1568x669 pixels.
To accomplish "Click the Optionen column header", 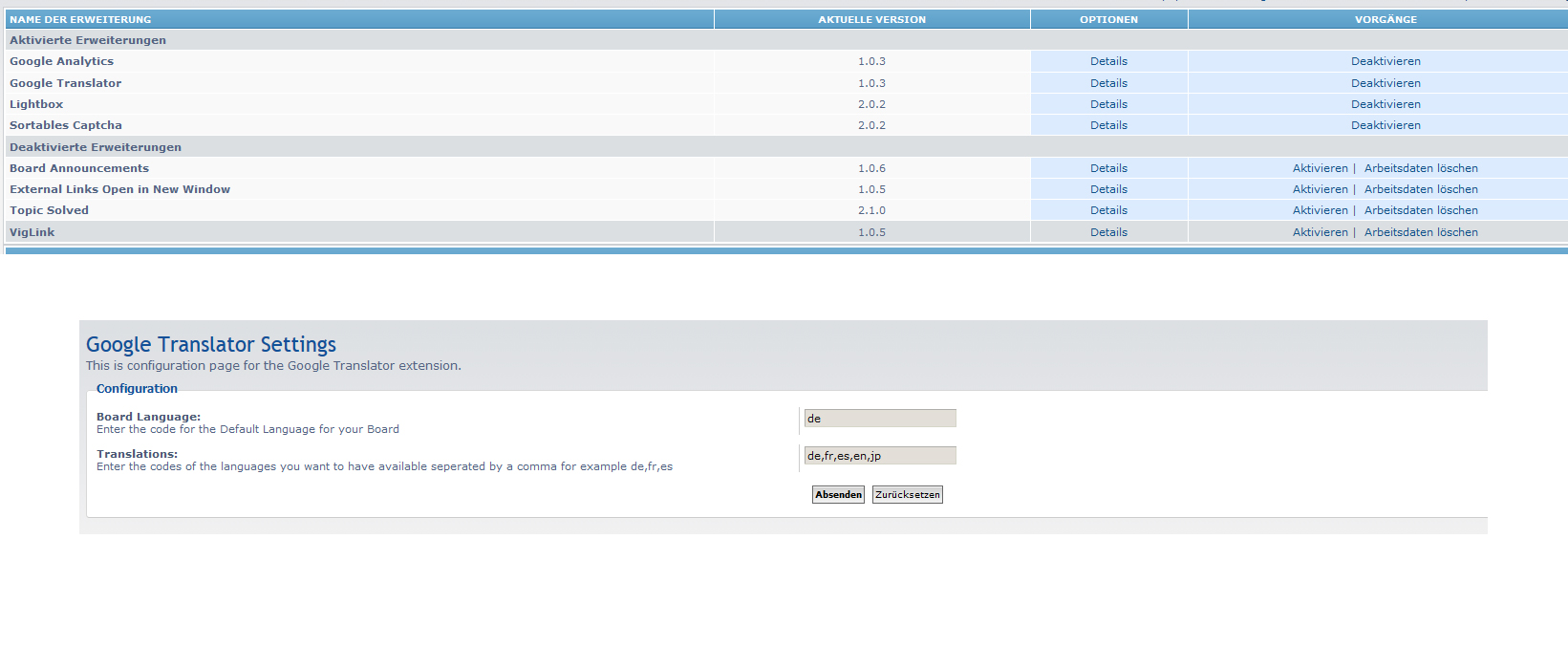I will 1108,19.
